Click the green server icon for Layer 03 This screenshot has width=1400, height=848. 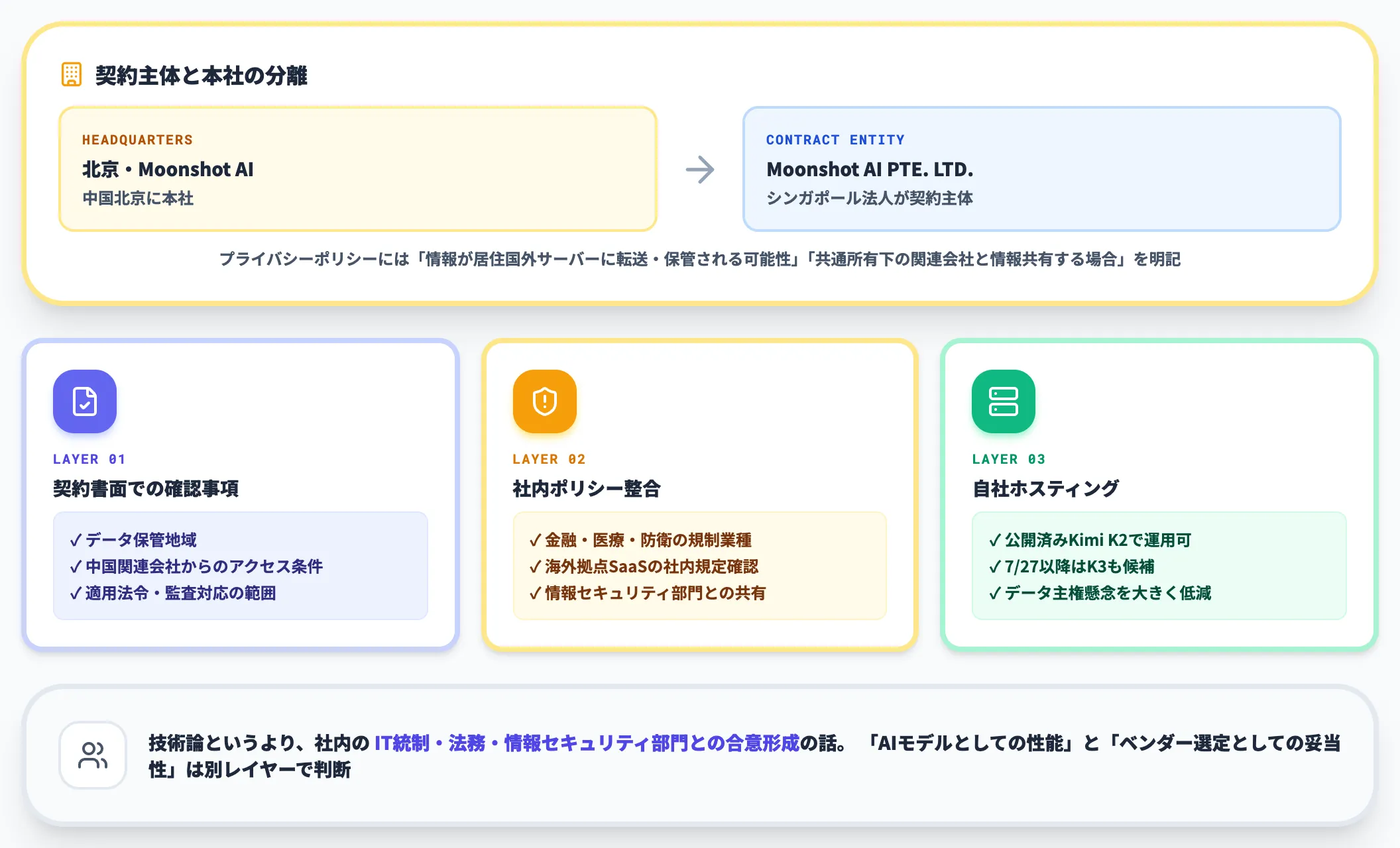(x=1004, y=401)
